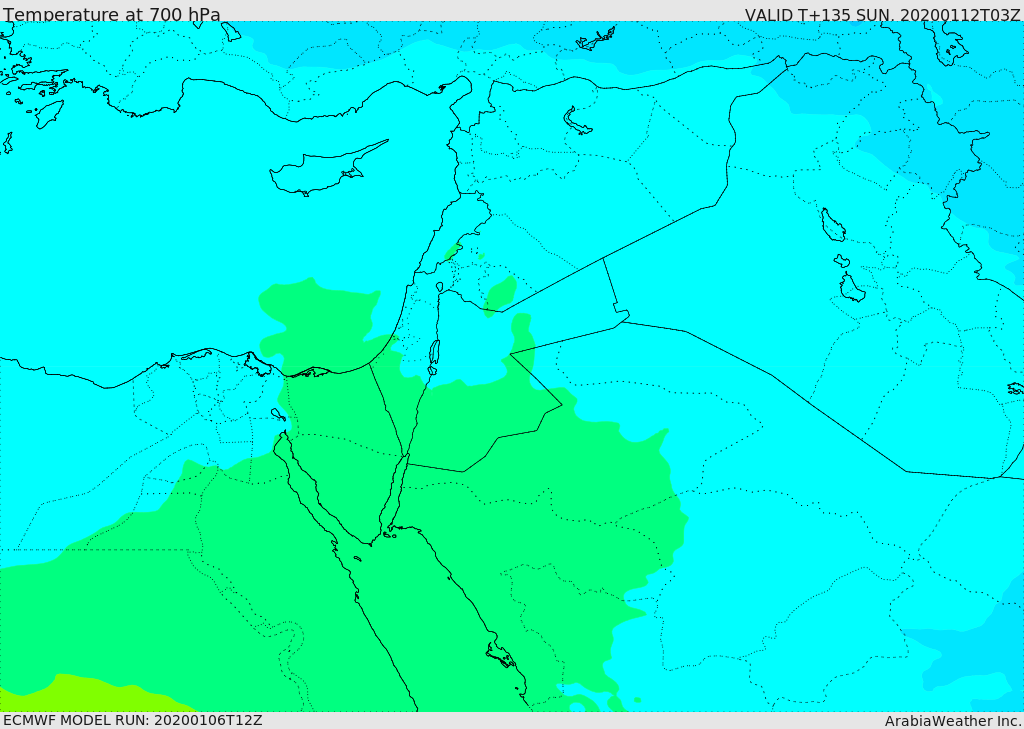Viewport: 1024px width, 729px height.
Task: Click the 'Temperature at 700 hPa' title text
Action: coord(112,14)
